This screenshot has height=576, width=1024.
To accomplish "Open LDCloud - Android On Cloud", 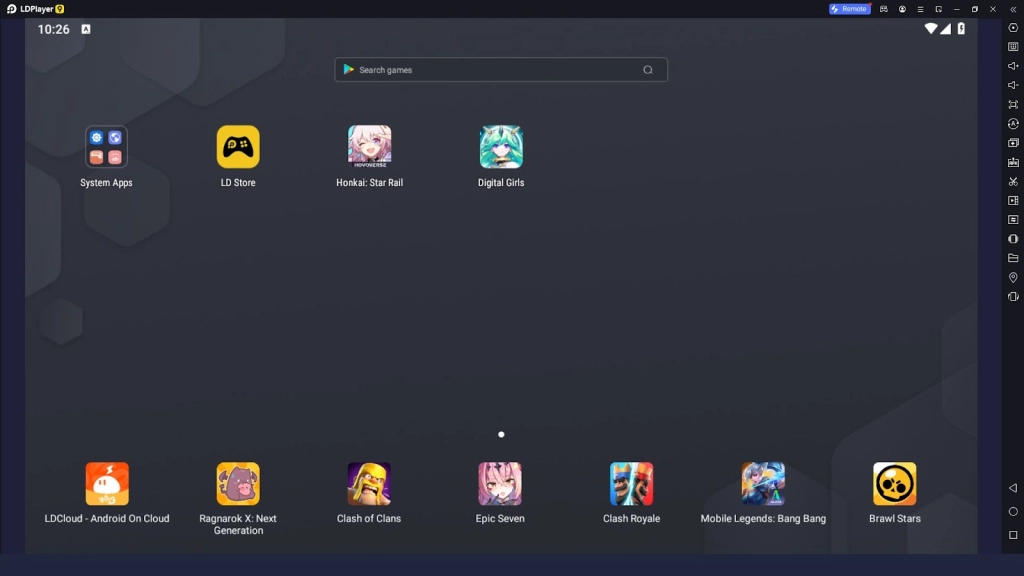I will click(x=106, y=484).
